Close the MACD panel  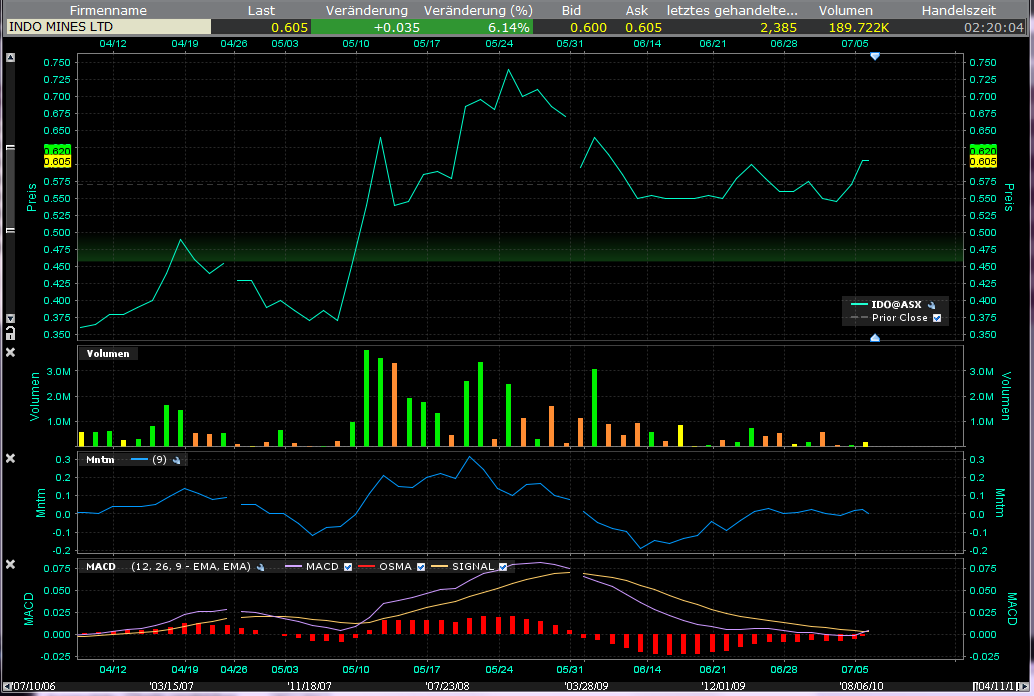pos(11,565)
